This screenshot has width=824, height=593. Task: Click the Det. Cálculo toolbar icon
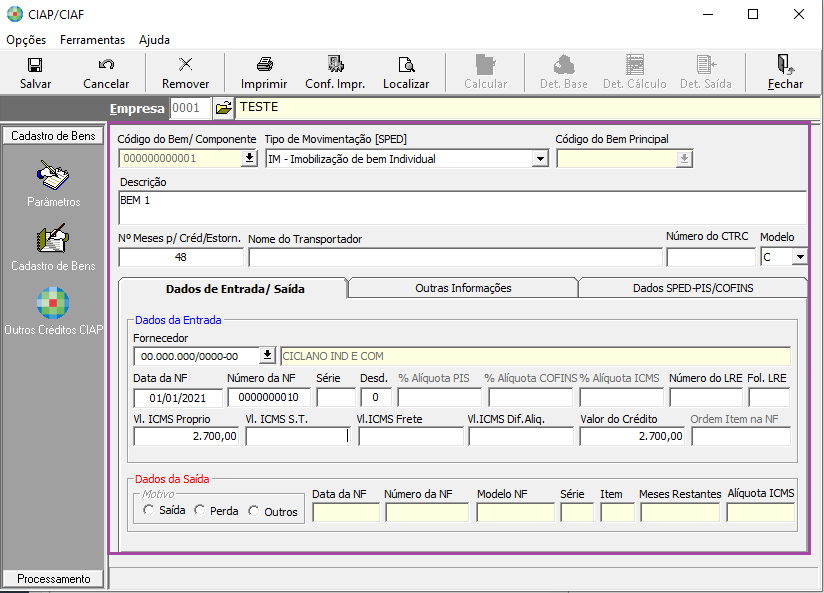coord(635,65)
